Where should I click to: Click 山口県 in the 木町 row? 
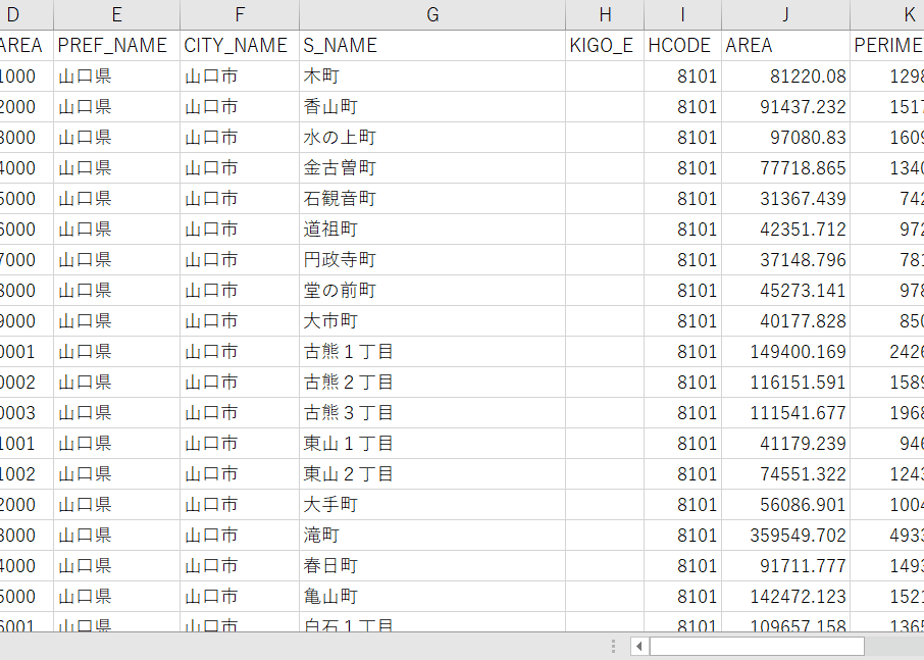point(117,76)
